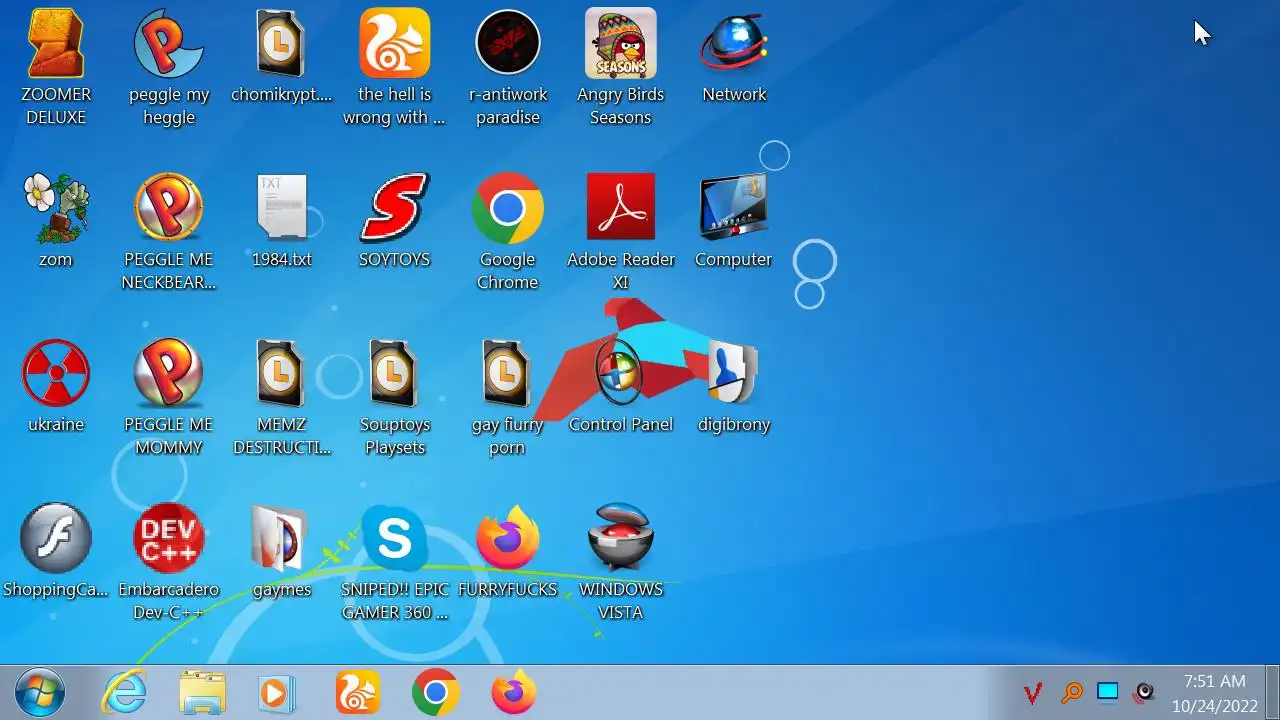This screenshot has width=1280, height=720.
Task: Select the Embarcadero Dev-C++ icon
Action: [169, 538]
